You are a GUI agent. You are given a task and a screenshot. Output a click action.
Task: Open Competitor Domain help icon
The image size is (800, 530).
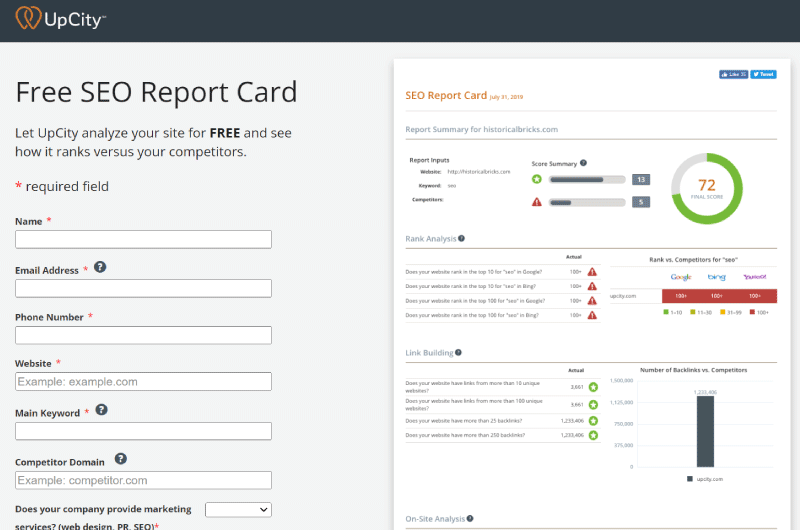pyautogui.click(x=120, y=459)
